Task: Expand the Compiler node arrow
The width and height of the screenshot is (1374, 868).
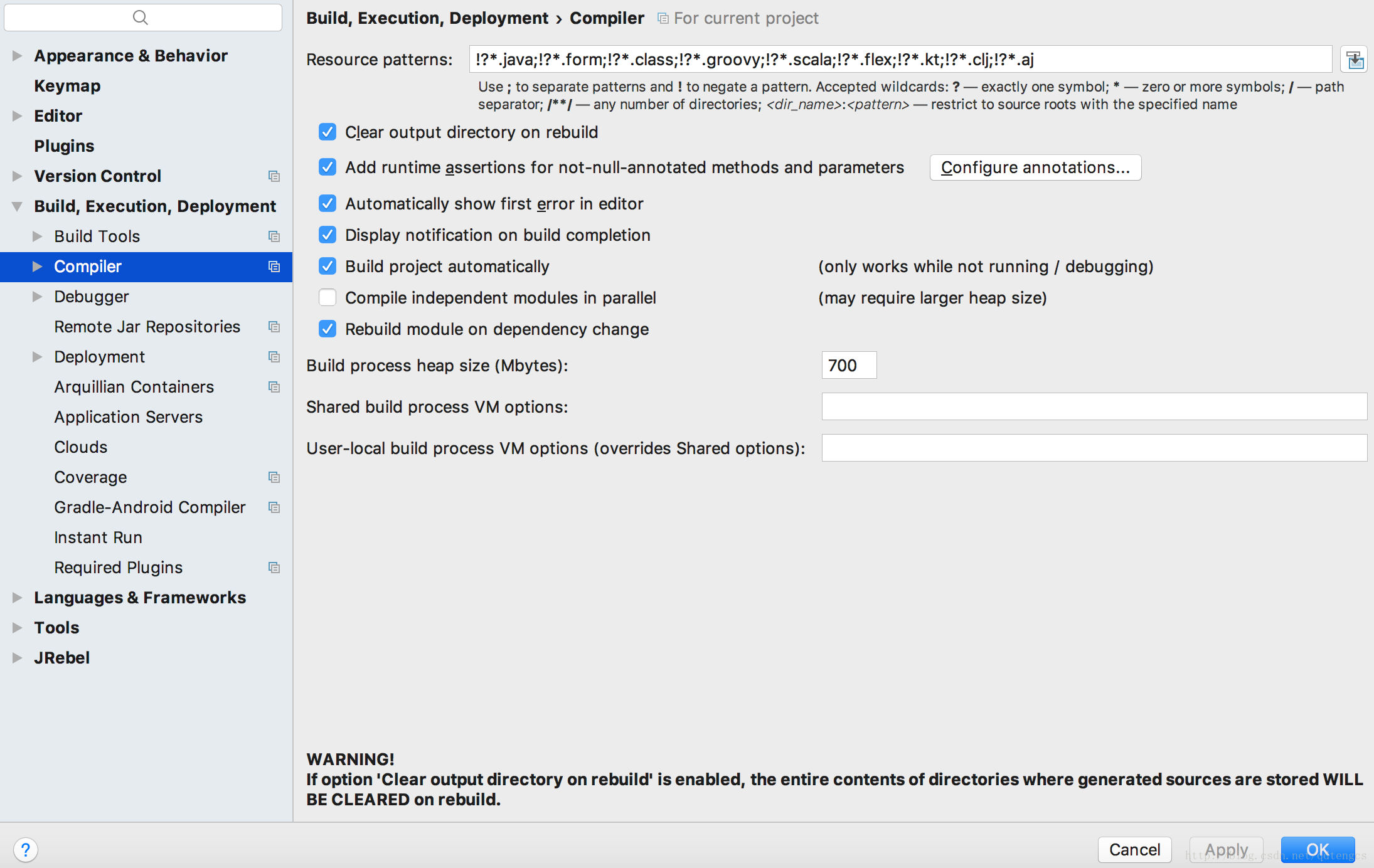Action: (x=38, y=267)
